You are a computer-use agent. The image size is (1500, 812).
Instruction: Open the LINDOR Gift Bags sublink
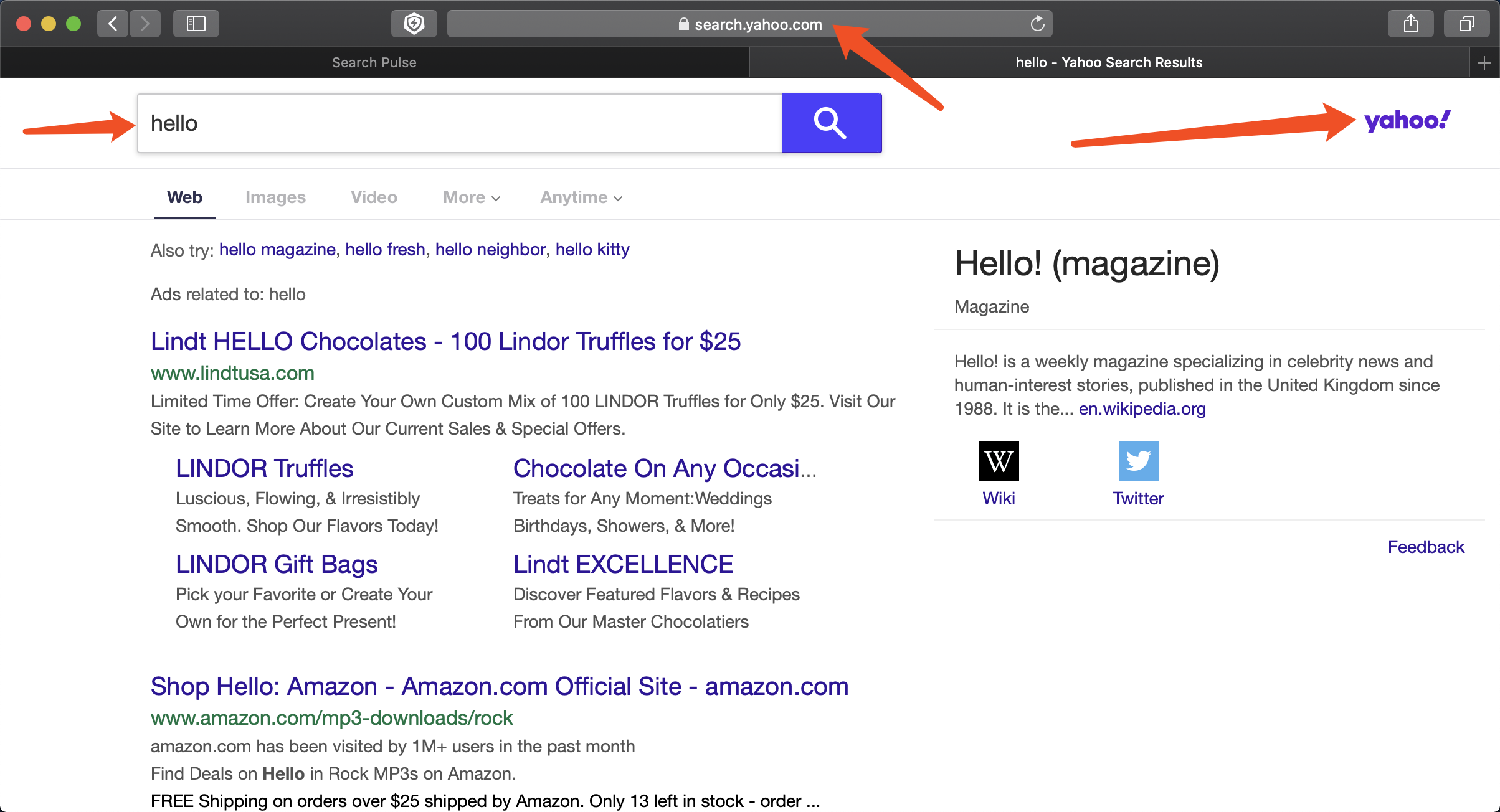point(277,564)
